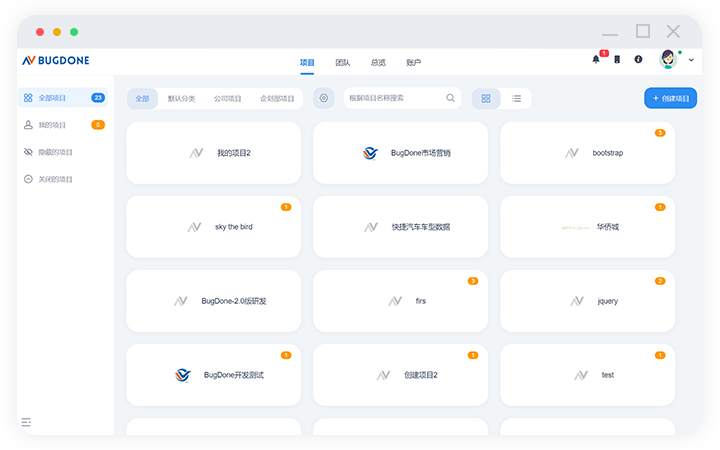Viewport: 720px width, 450px height.
Task: Open the 团队 tab in the top navigation
Action: 343,62
